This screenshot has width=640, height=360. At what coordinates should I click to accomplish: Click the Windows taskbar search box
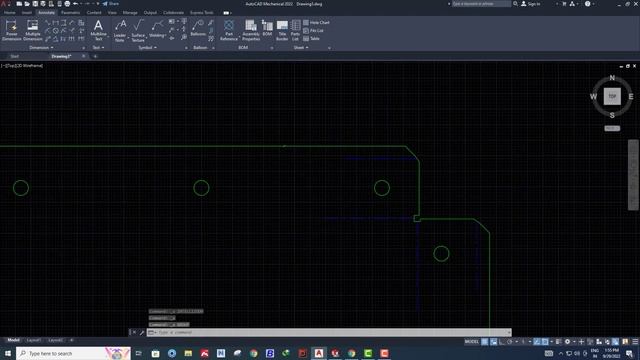pyautogui.click(x=73, y=353)
